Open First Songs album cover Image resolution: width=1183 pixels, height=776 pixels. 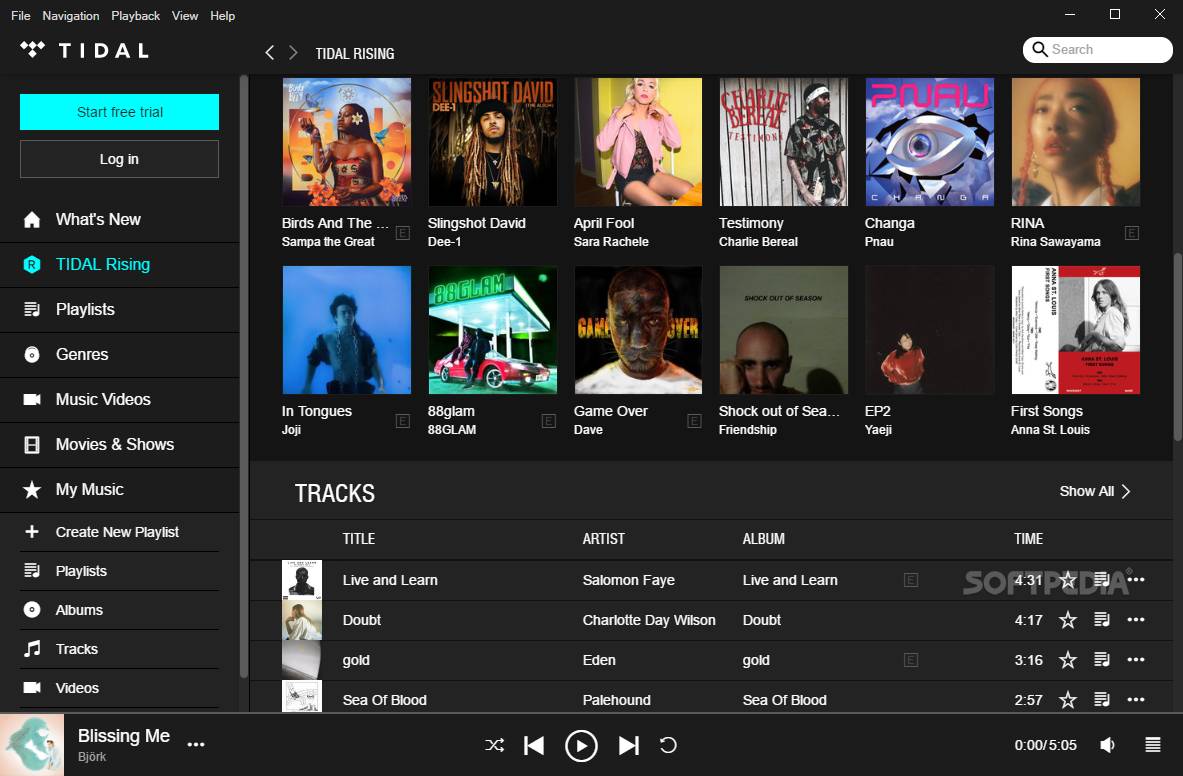tap(1076, 330)
